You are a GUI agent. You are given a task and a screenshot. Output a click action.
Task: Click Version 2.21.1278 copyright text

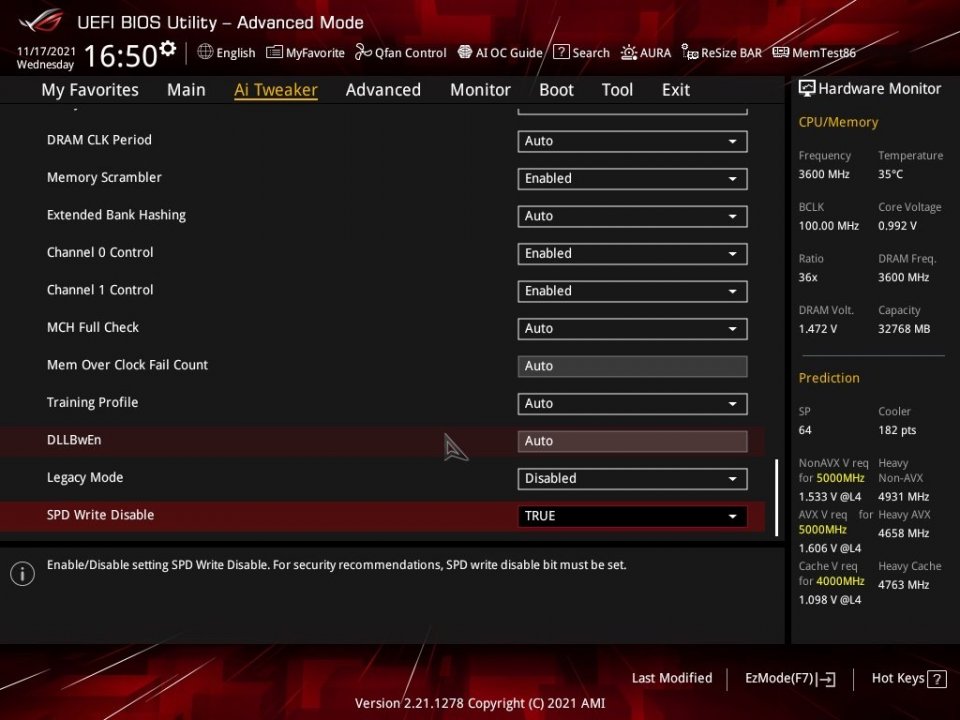point(479,703)
